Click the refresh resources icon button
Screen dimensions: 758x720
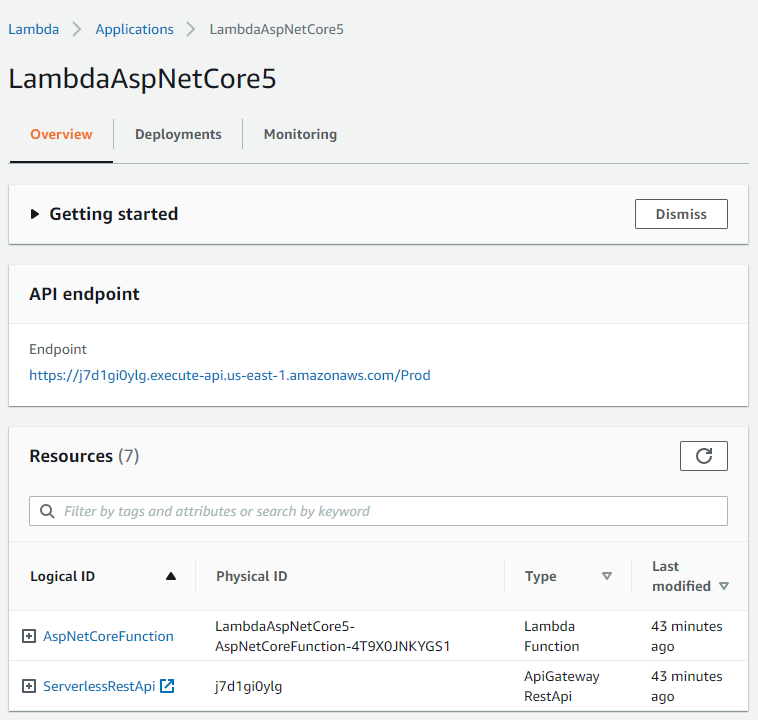coord(703,456)
